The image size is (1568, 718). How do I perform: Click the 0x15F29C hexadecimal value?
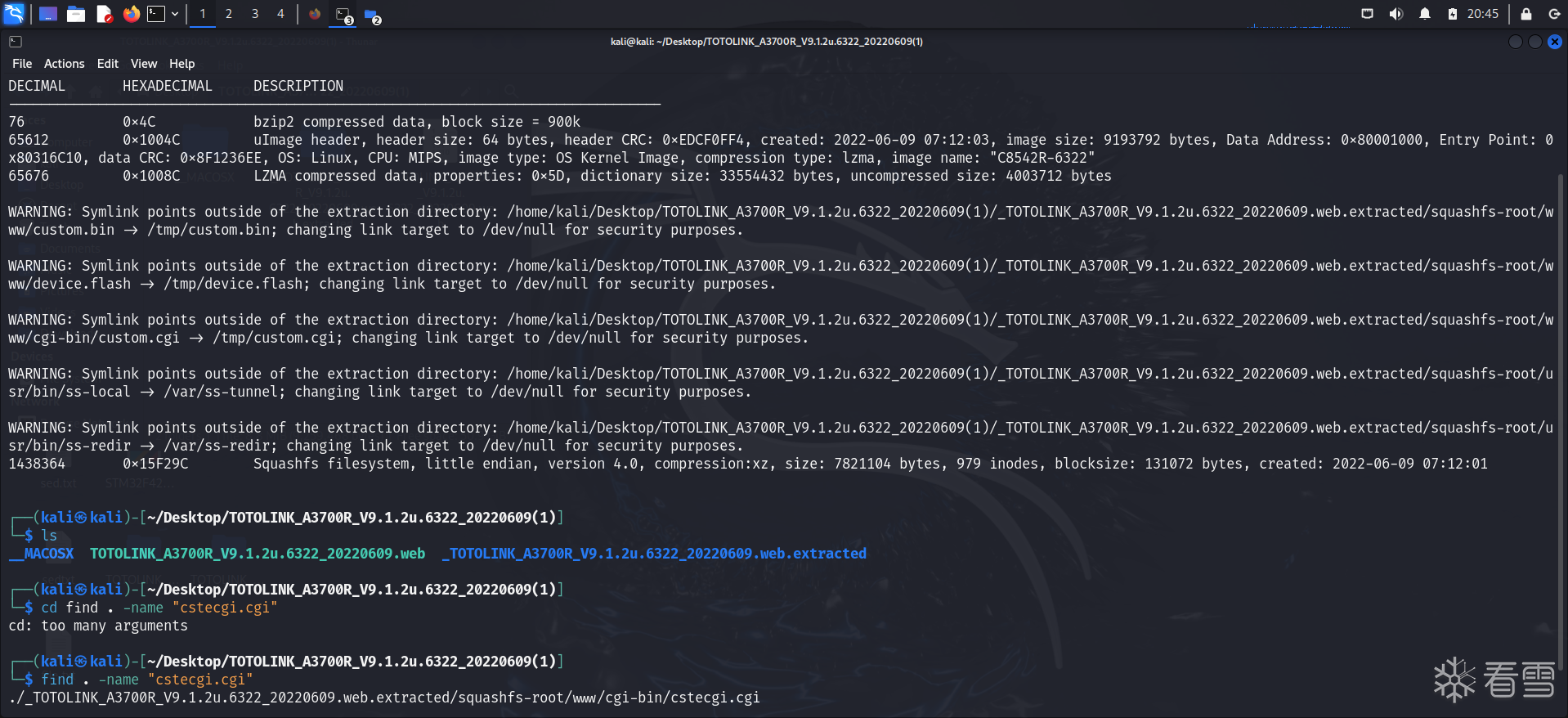[155, 464]
